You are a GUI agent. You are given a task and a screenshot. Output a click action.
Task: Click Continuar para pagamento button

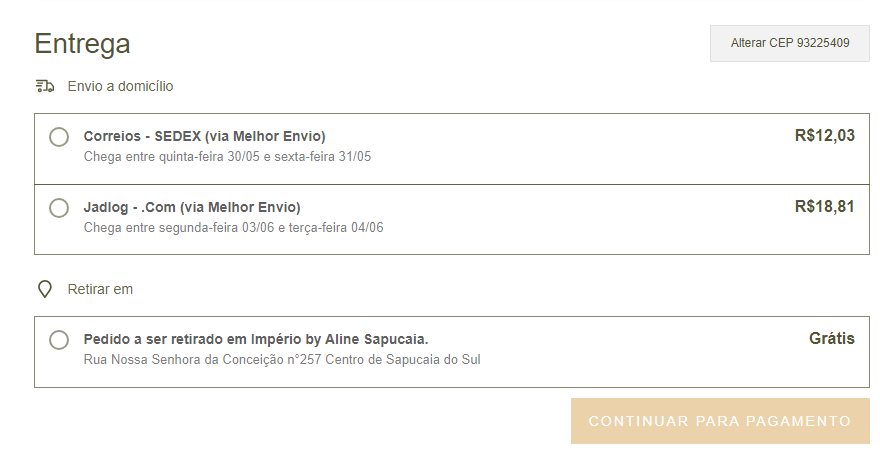(x=720, y=421)
